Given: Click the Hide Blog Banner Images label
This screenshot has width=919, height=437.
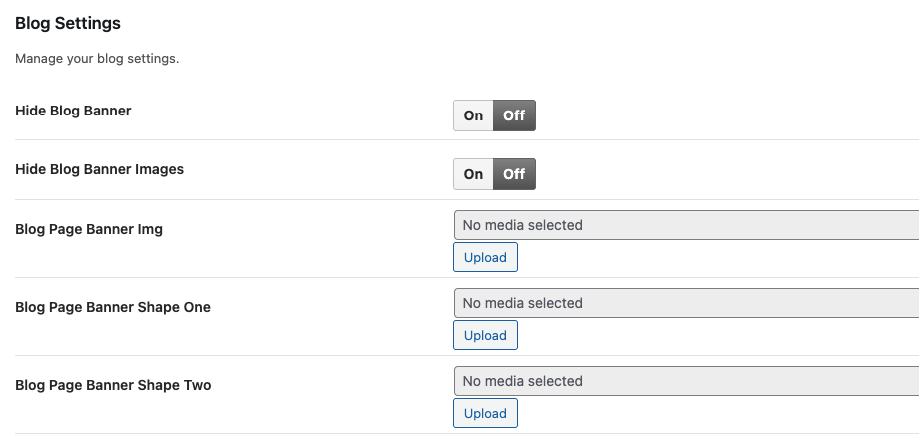Looking at the screenshot, I should click(100, 169).
